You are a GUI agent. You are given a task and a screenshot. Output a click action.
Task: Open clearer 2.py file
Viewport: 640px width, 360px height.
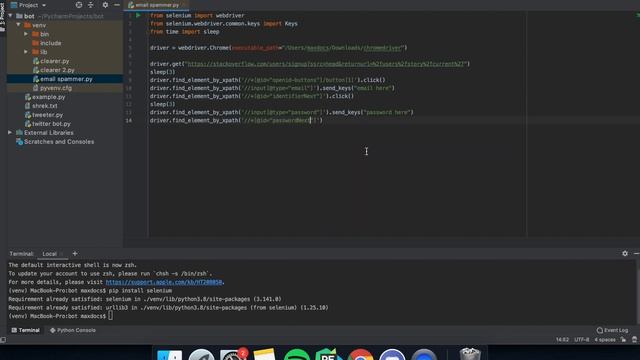pyautogui.click(x=53, y=70)
